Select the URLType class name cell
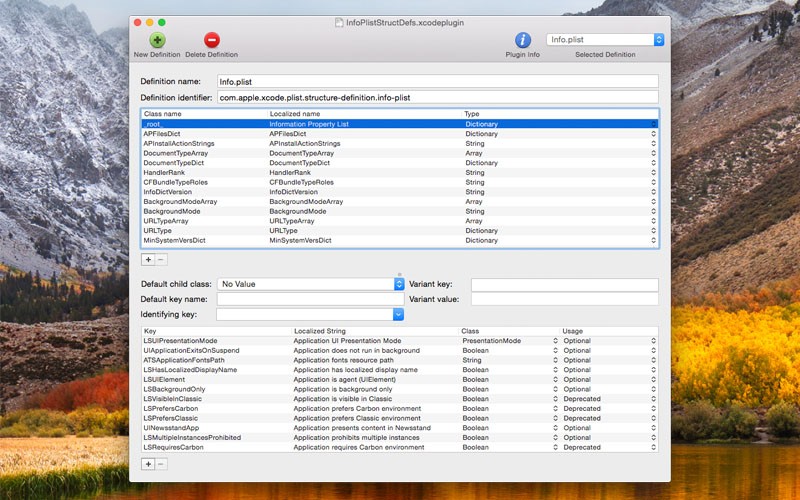The image size is (800, 500). [158, 231]
